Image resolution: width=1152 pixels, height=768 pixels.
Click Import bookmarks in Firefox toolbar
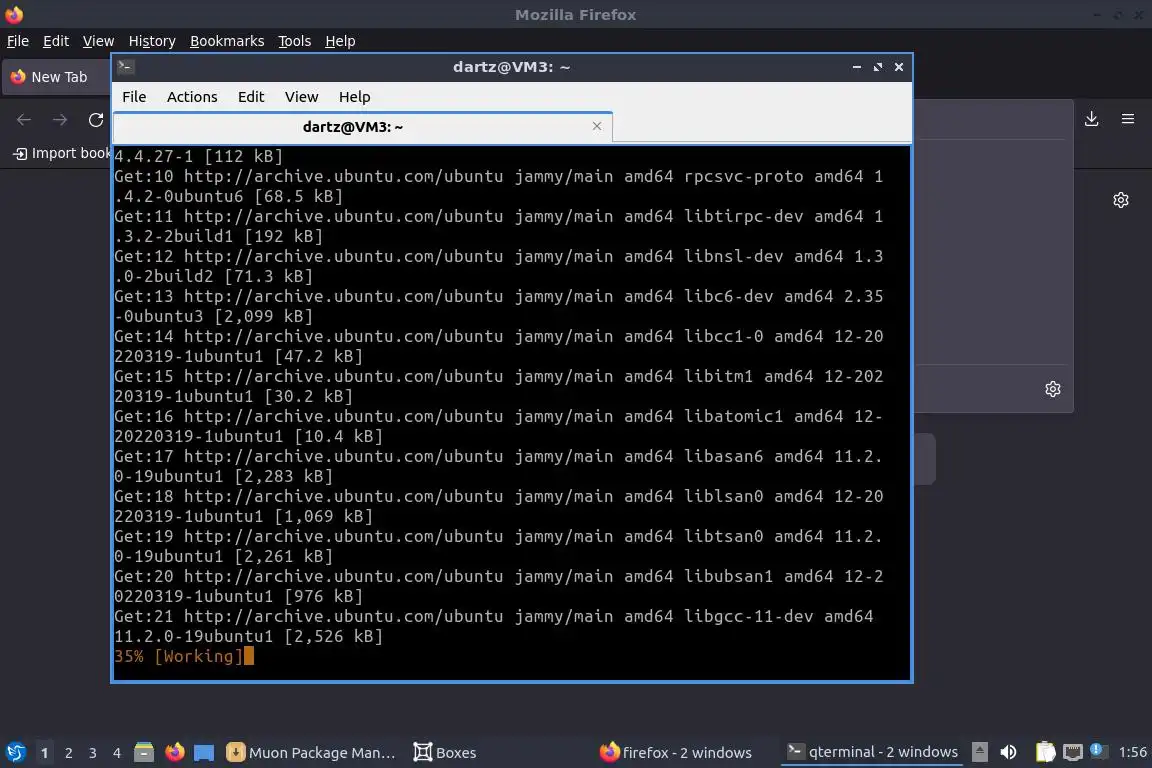tap(62, 154)
